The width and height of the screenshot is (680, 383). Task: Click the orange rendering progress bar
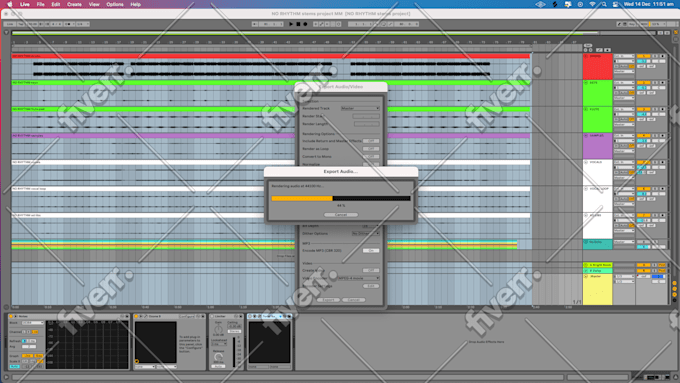(302, 198)
